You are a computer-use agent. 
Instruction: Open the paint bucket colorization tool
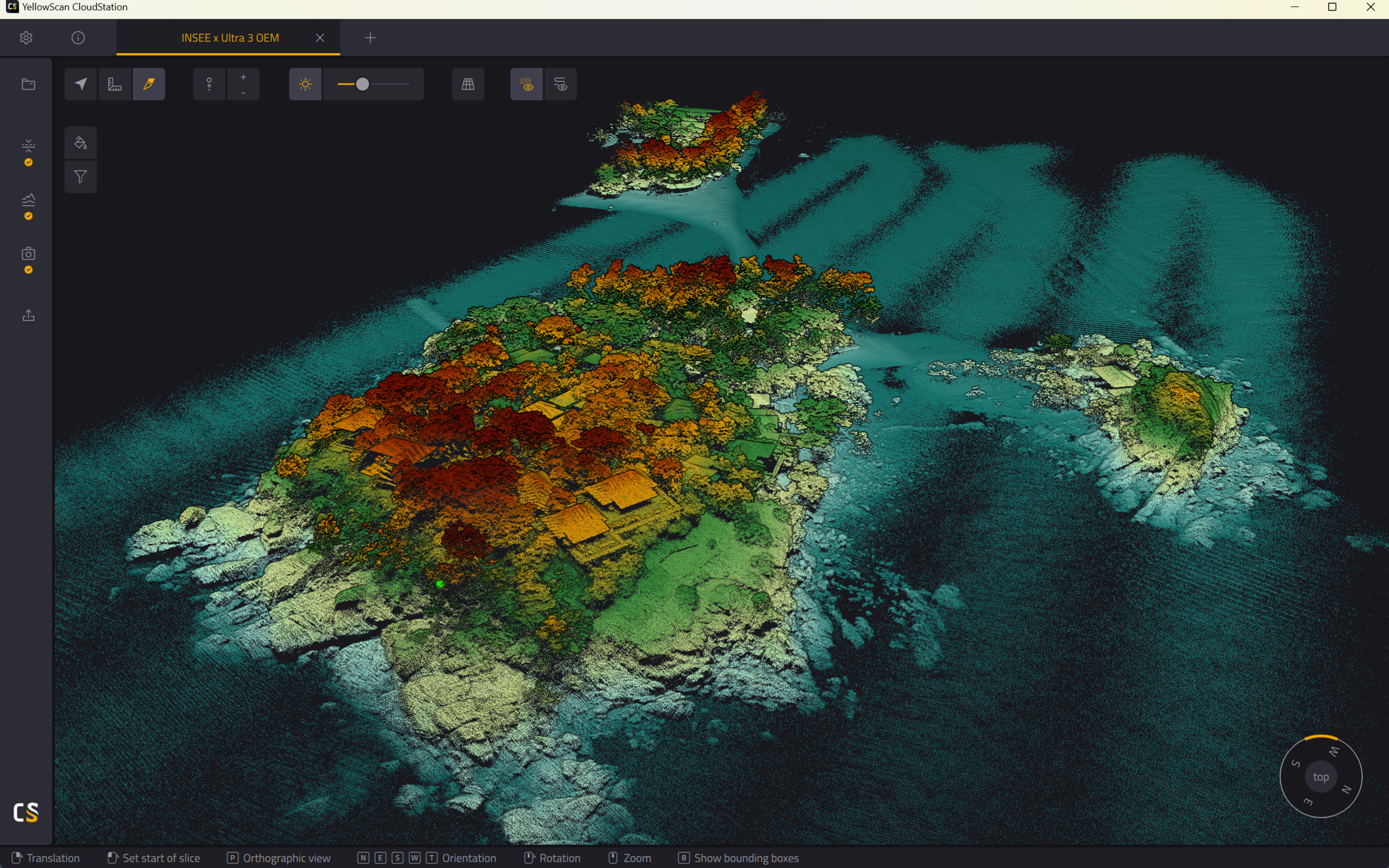point(80,143)
